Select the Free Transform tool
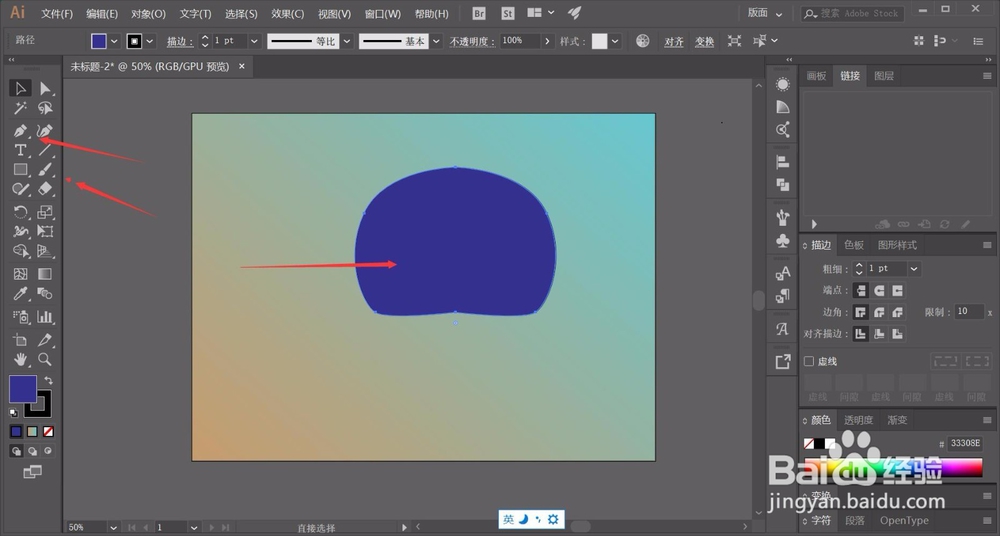This screenshot has height=536, width=1000. (x=45, y=231)
